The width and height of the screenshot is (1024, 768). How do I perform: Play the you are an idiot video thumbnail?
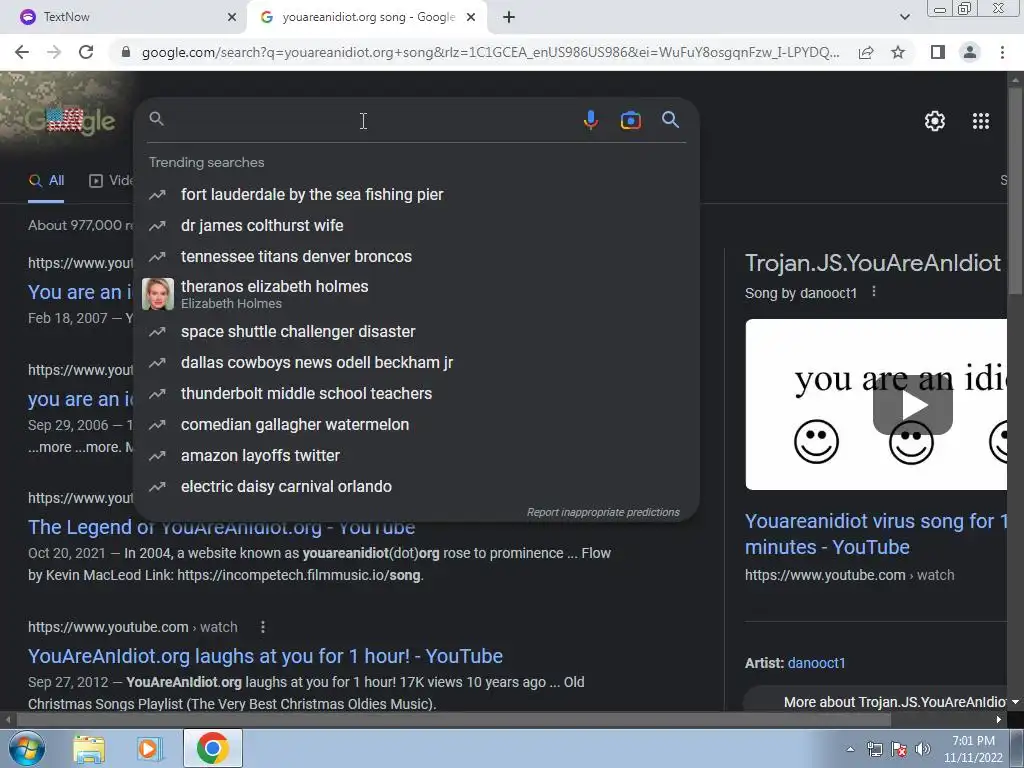[x=912, y=405]
